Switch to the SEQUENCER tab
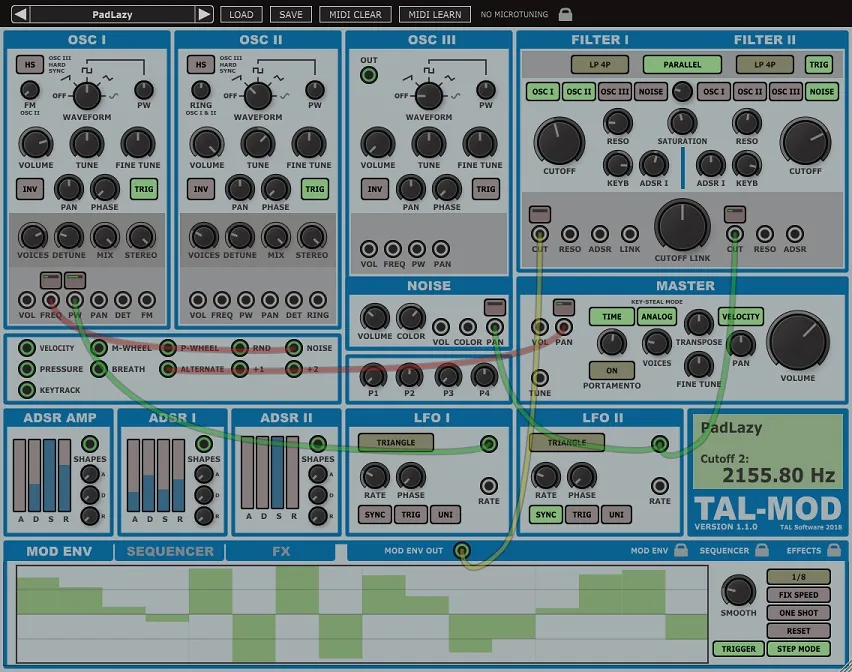The image size is (852, 672). (x=170, y=551)
